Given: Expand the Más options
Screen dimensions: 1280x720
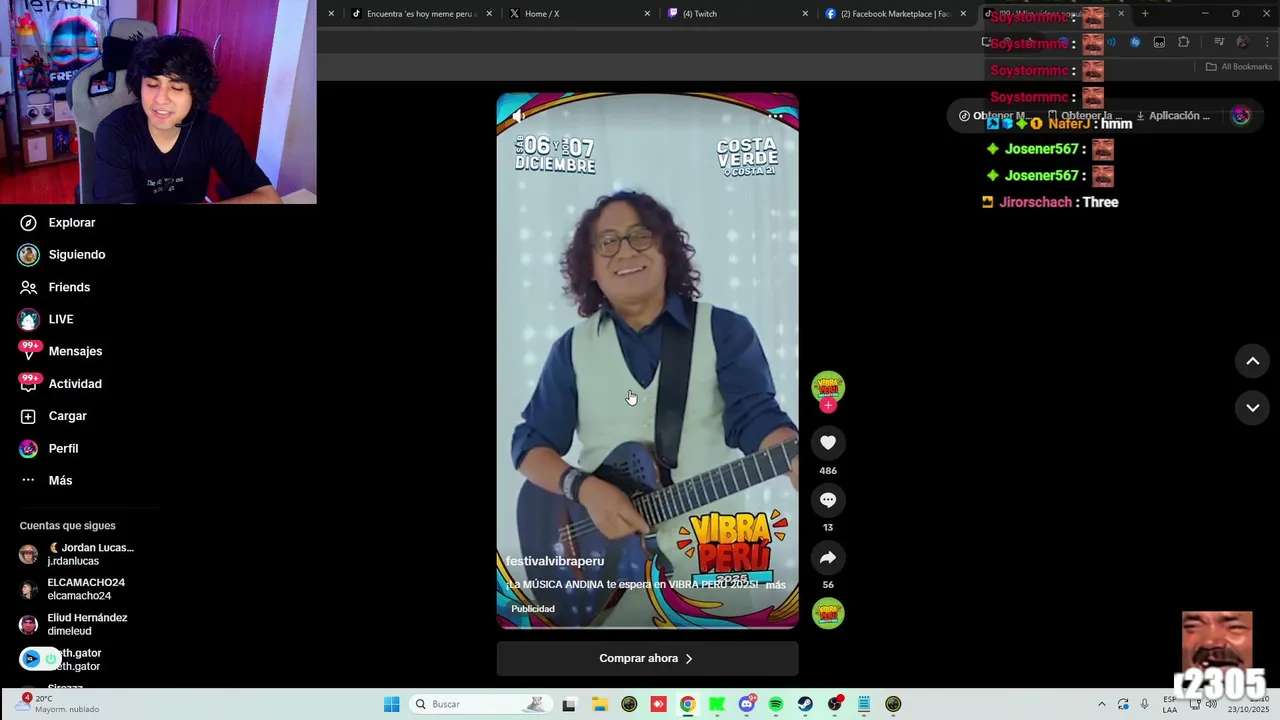Looking at the screenshot, I should point(46,481).
